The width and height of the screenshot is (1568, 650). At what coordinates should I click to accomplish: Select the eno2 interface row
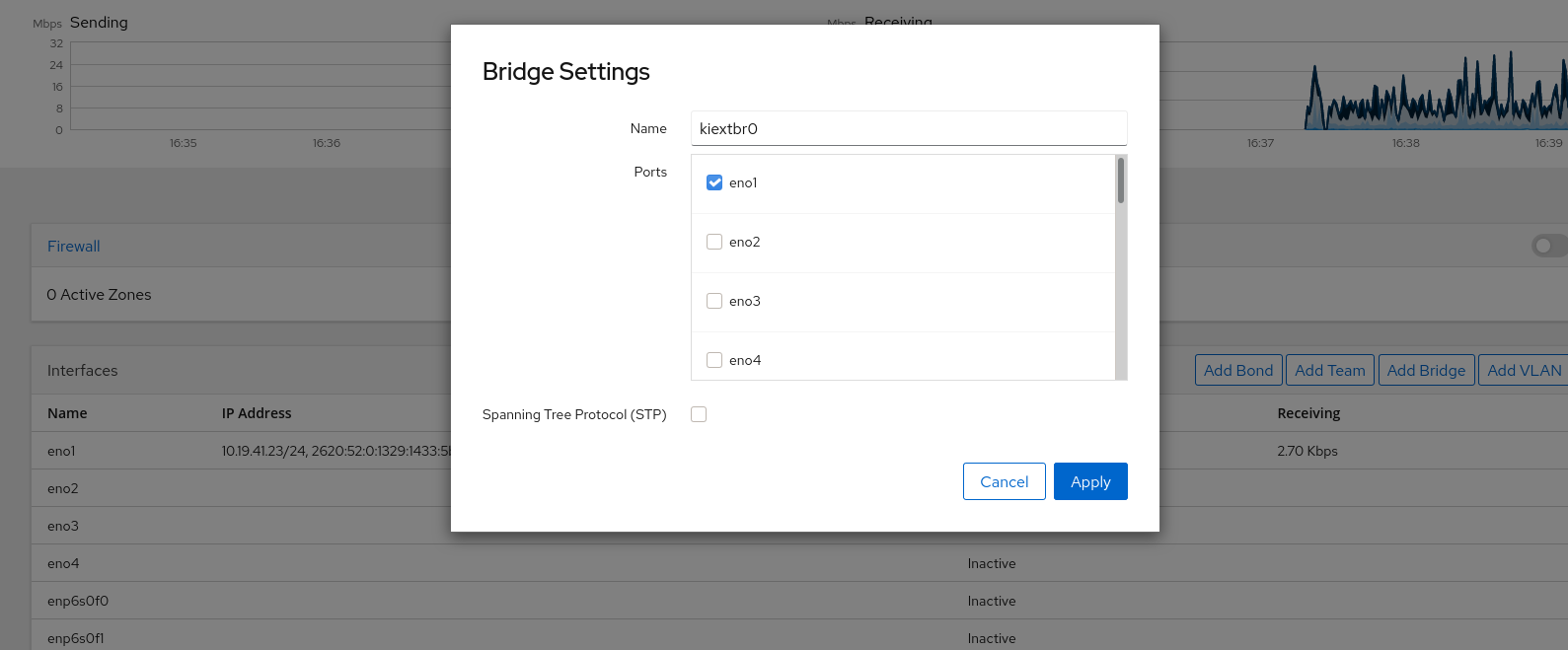click(x=799, y=488)
